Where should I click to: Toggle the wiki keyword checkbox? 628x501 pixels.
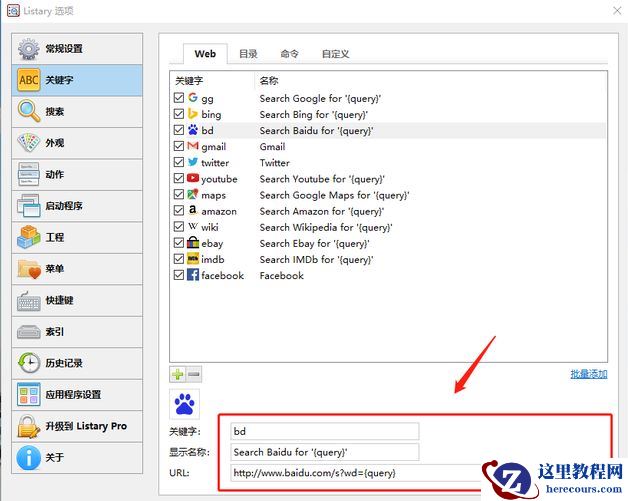[x=179, y=227]
